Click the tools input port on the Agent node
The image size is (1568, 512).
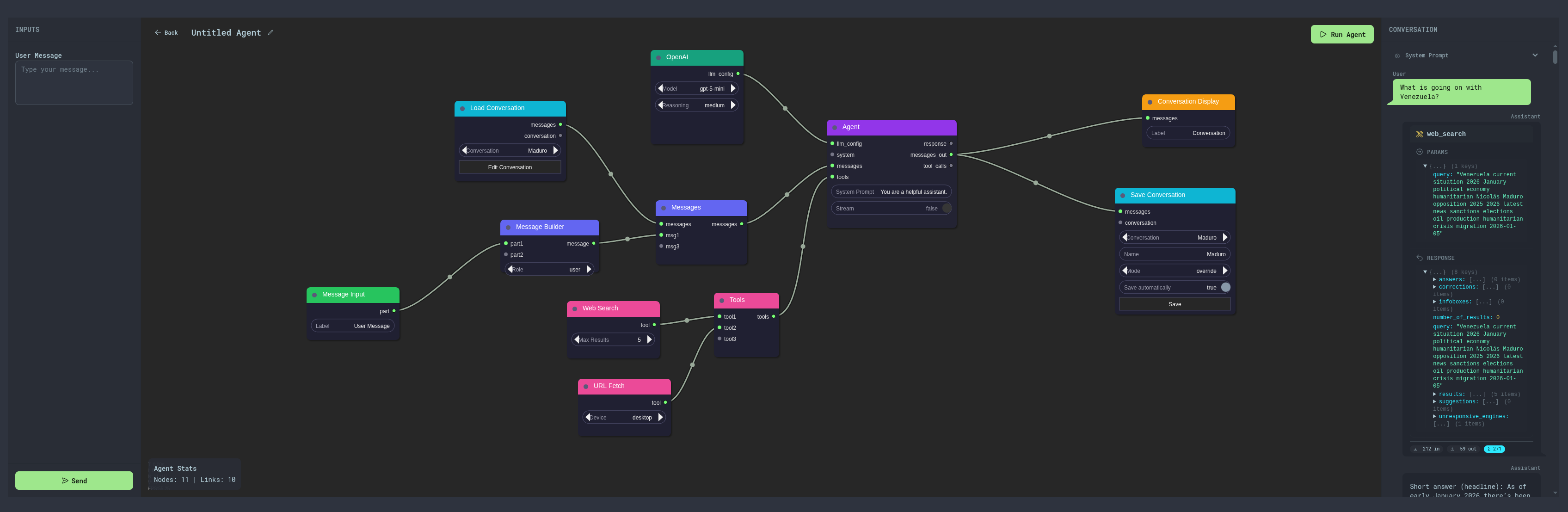point(832,177)
